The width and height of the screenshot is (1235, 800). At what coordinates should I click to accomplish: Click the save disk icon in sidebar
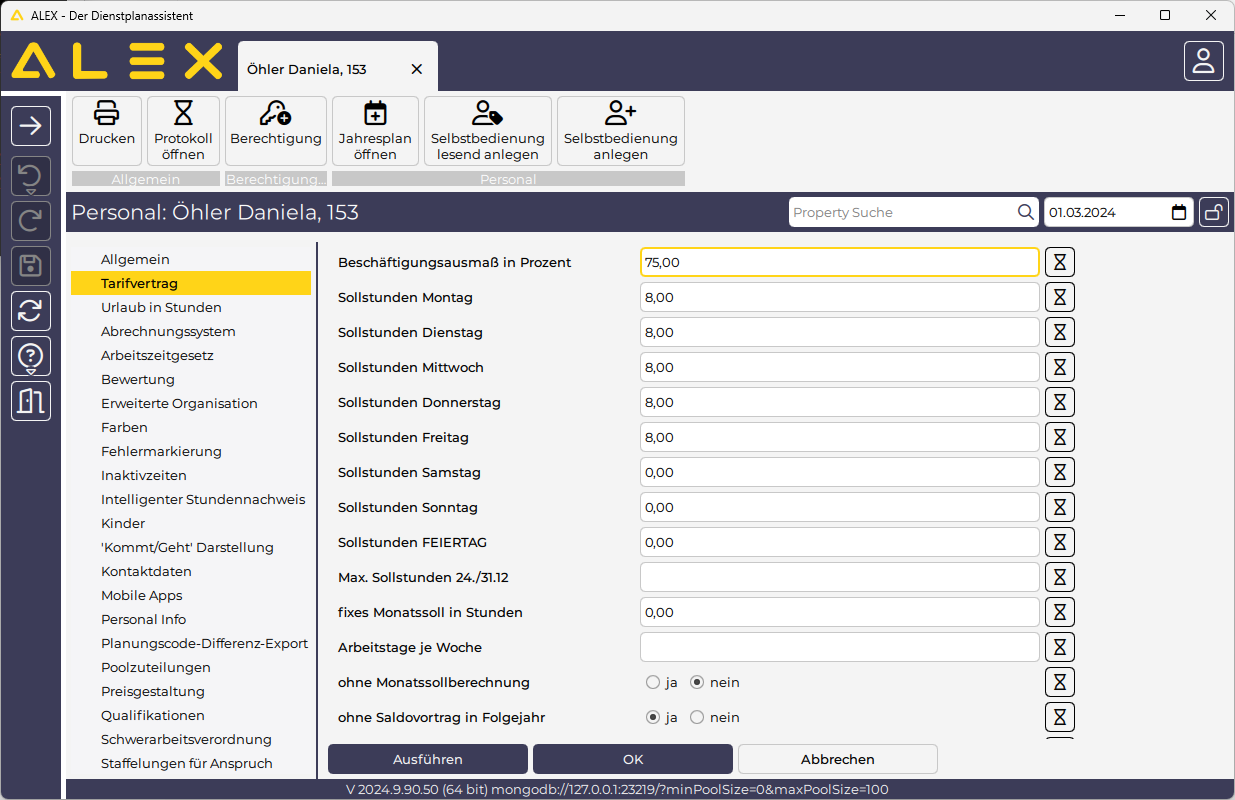click(x=31, y=265)
